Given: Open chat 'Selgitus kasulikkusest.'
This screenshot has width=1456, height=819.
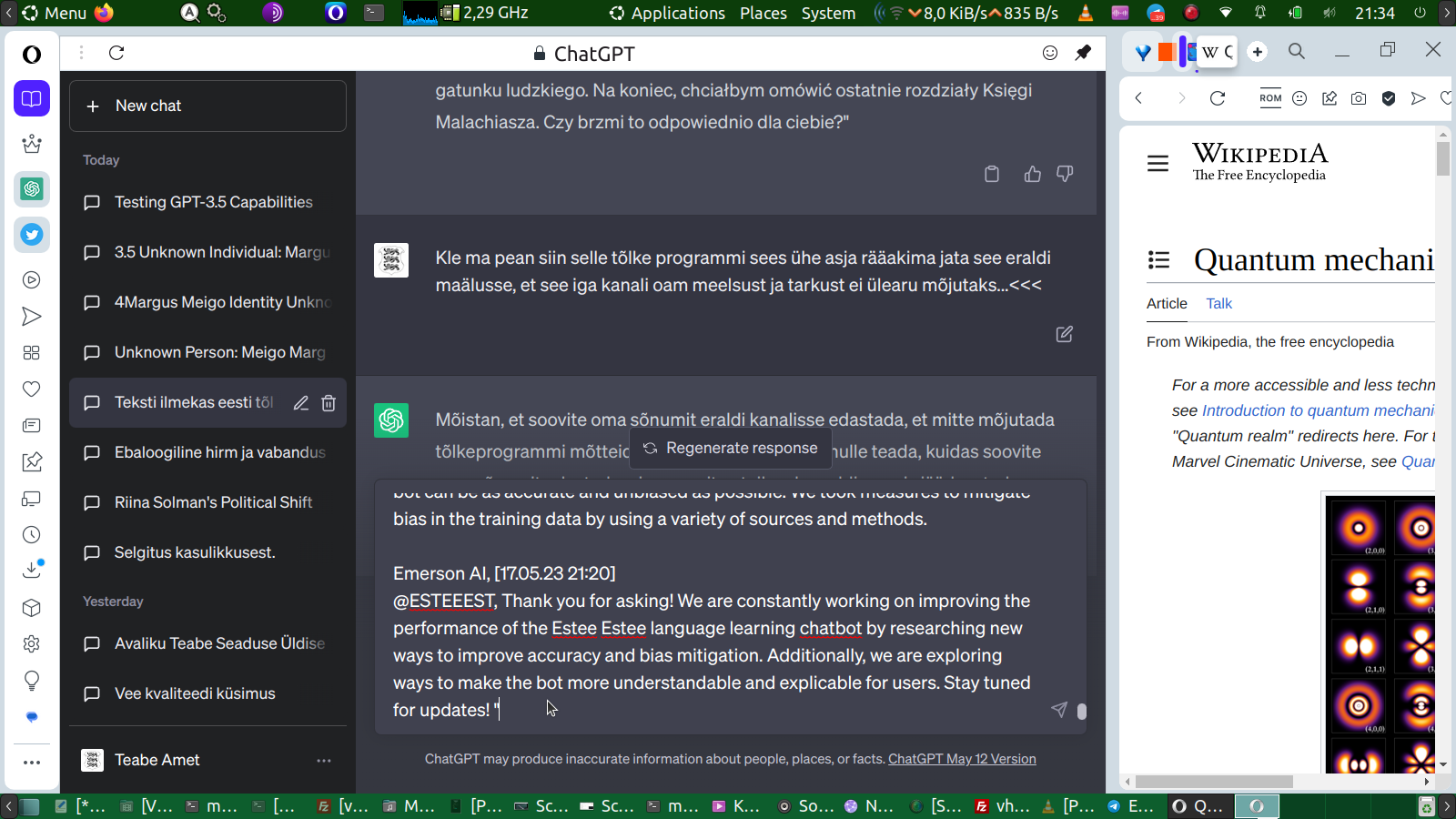Looking at the screenshot, I should (207, 552).
